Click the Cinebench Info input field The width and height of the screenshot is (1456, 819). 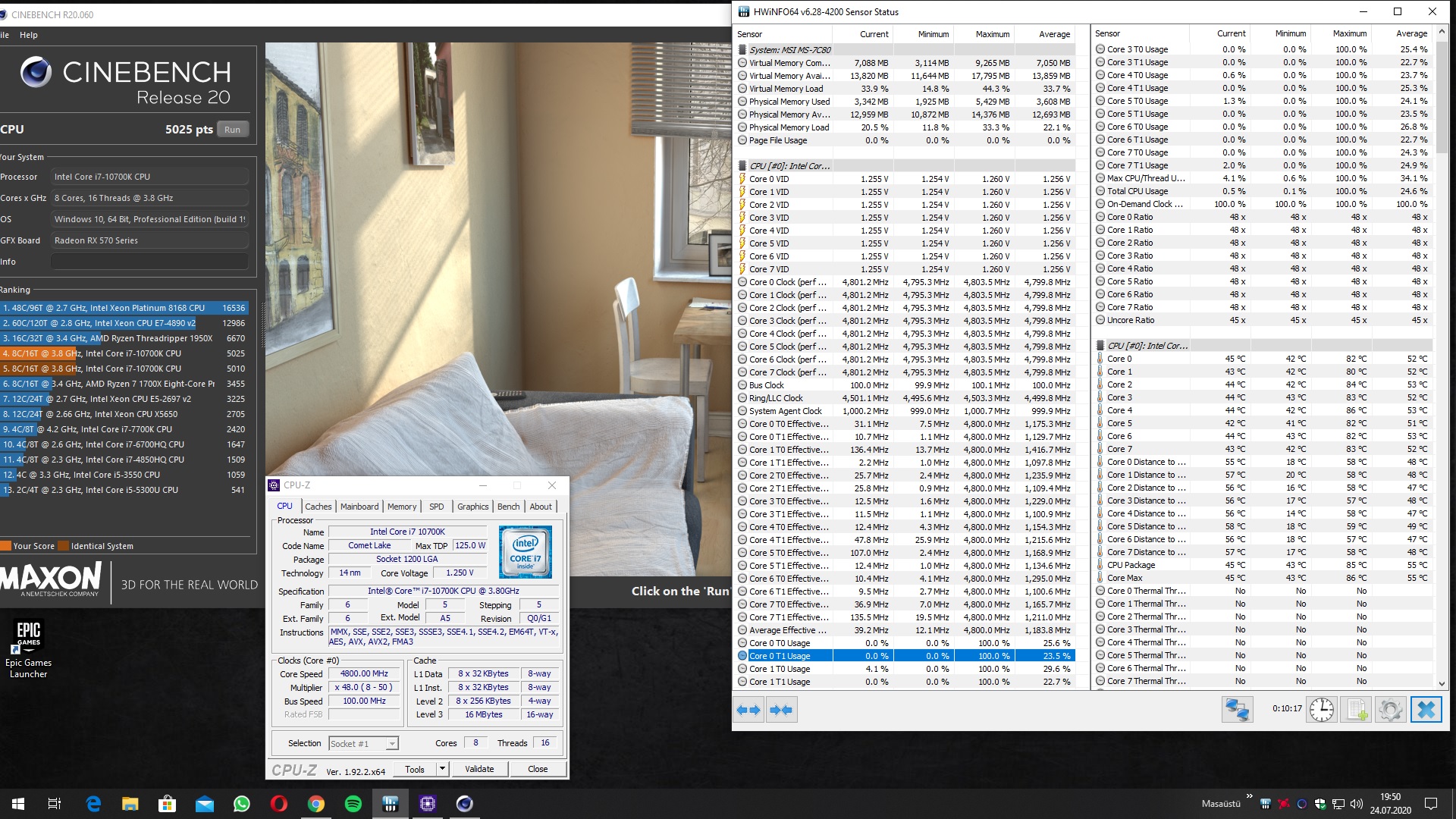pos(149,262)
